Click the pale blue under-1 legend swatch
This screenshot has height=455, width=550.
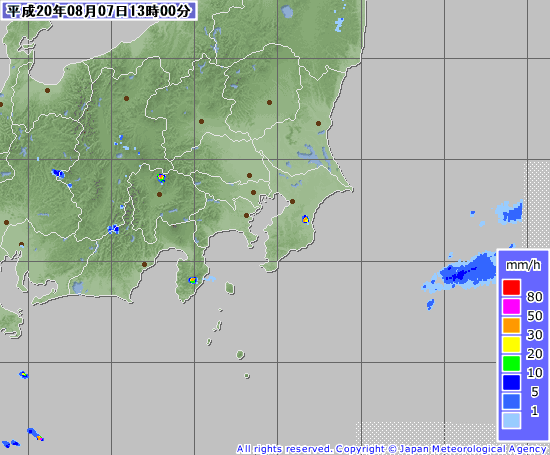(x=511, y=420)
